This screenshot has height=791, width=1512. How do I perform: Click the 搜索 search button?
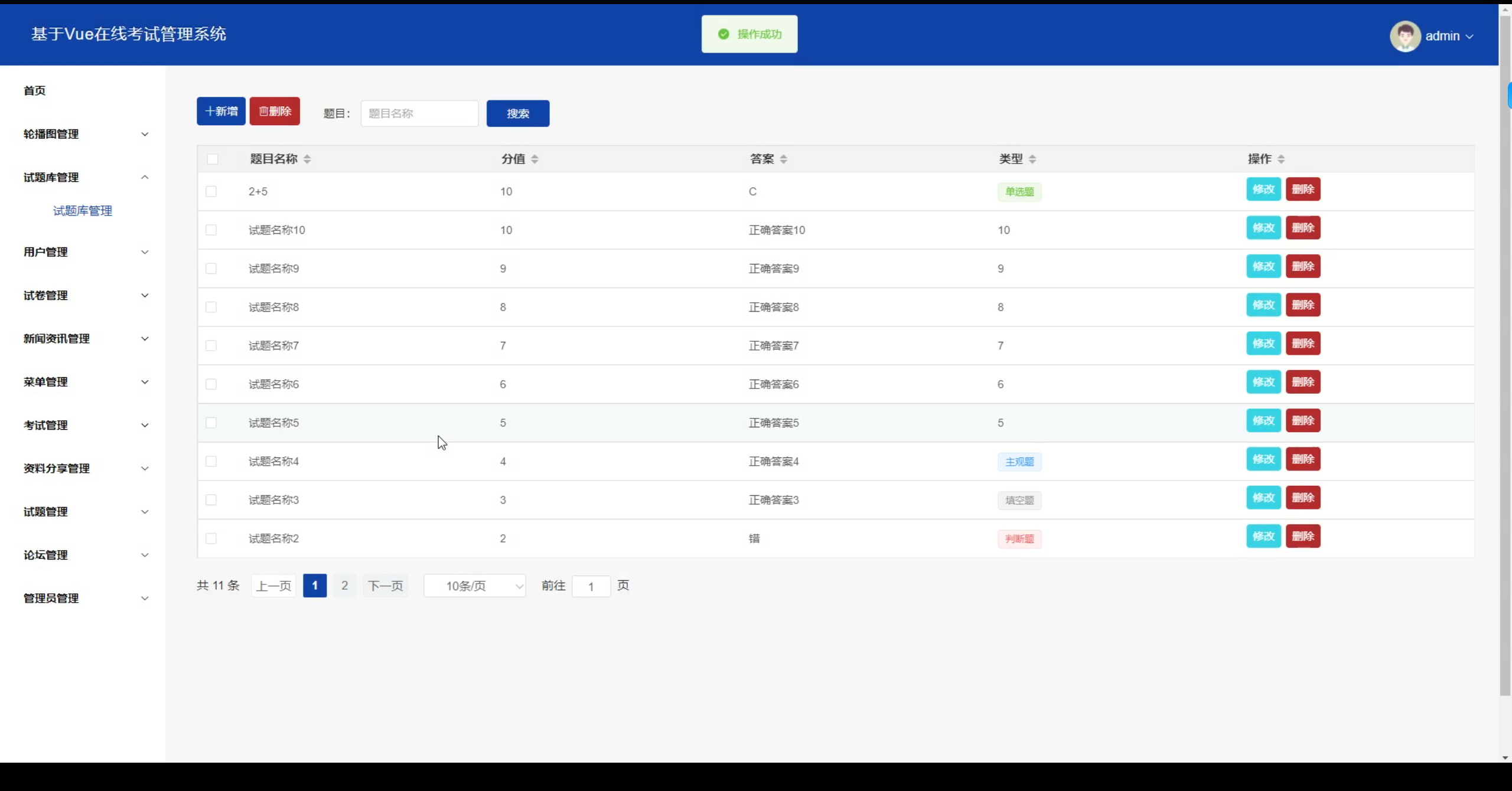pos(517,113)
